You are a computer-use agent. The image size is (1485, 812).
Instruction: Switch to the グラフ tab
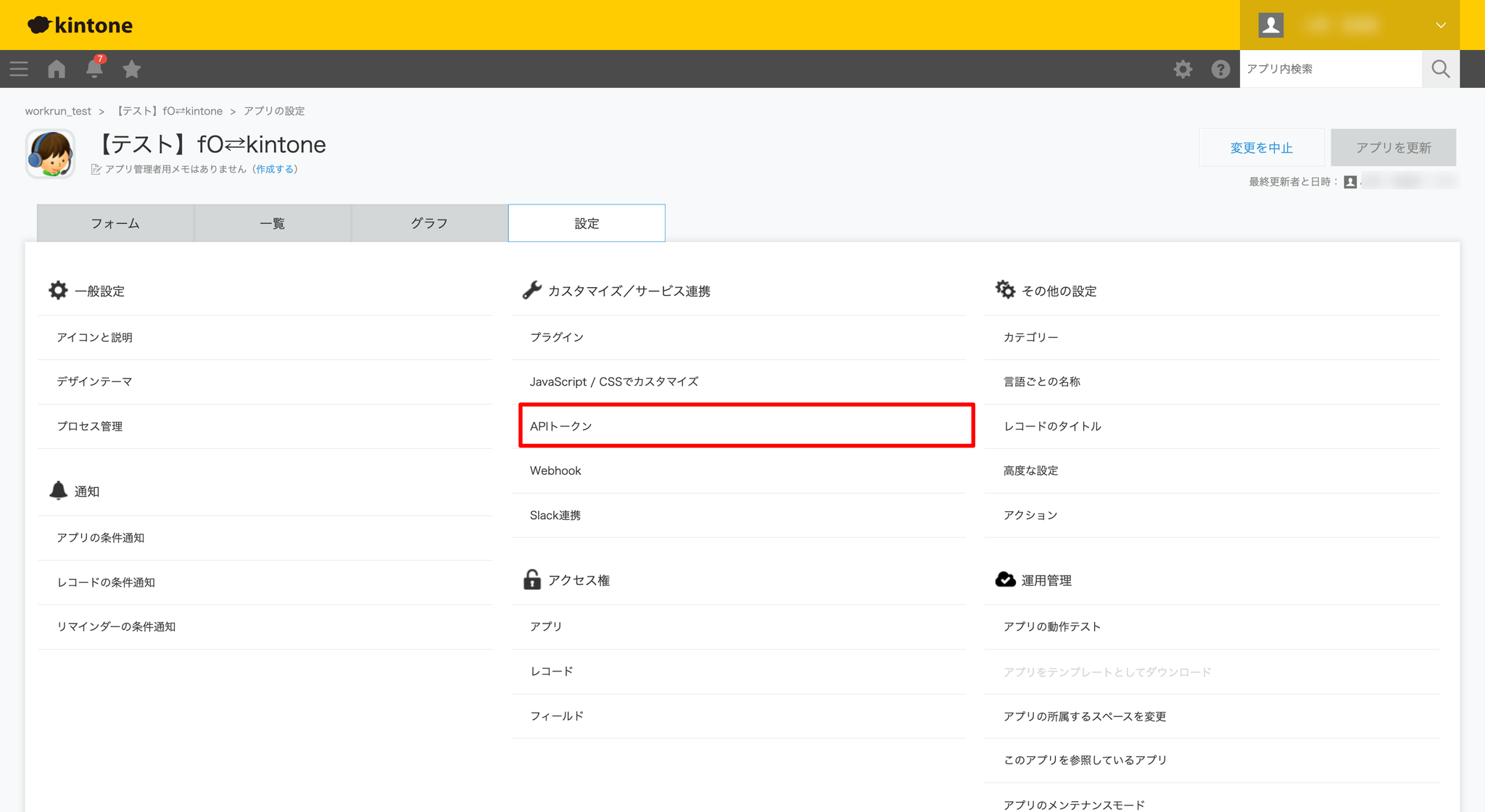coord(429,223)
